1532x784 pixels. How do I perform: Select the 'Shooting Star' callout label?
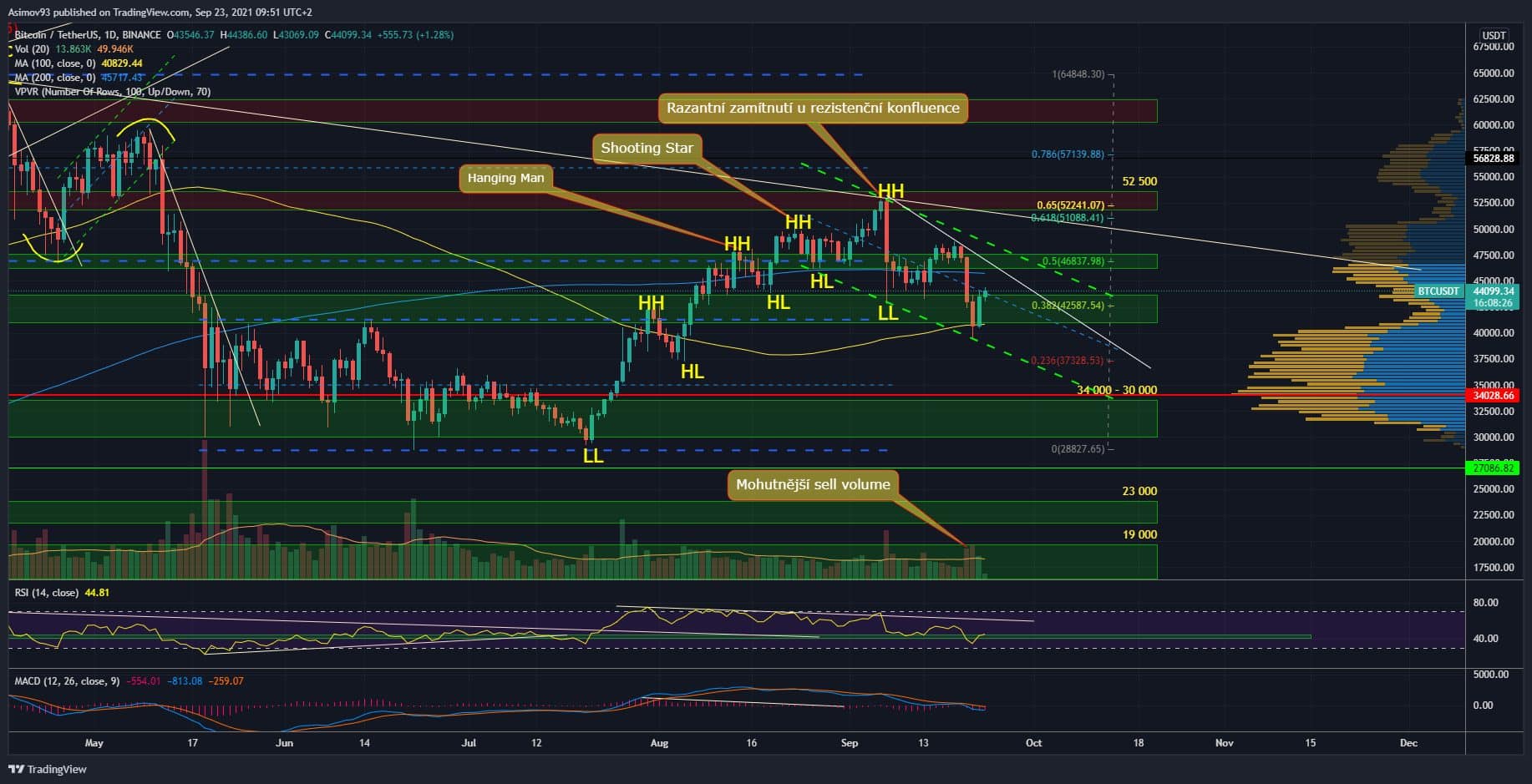pos(647,148)
